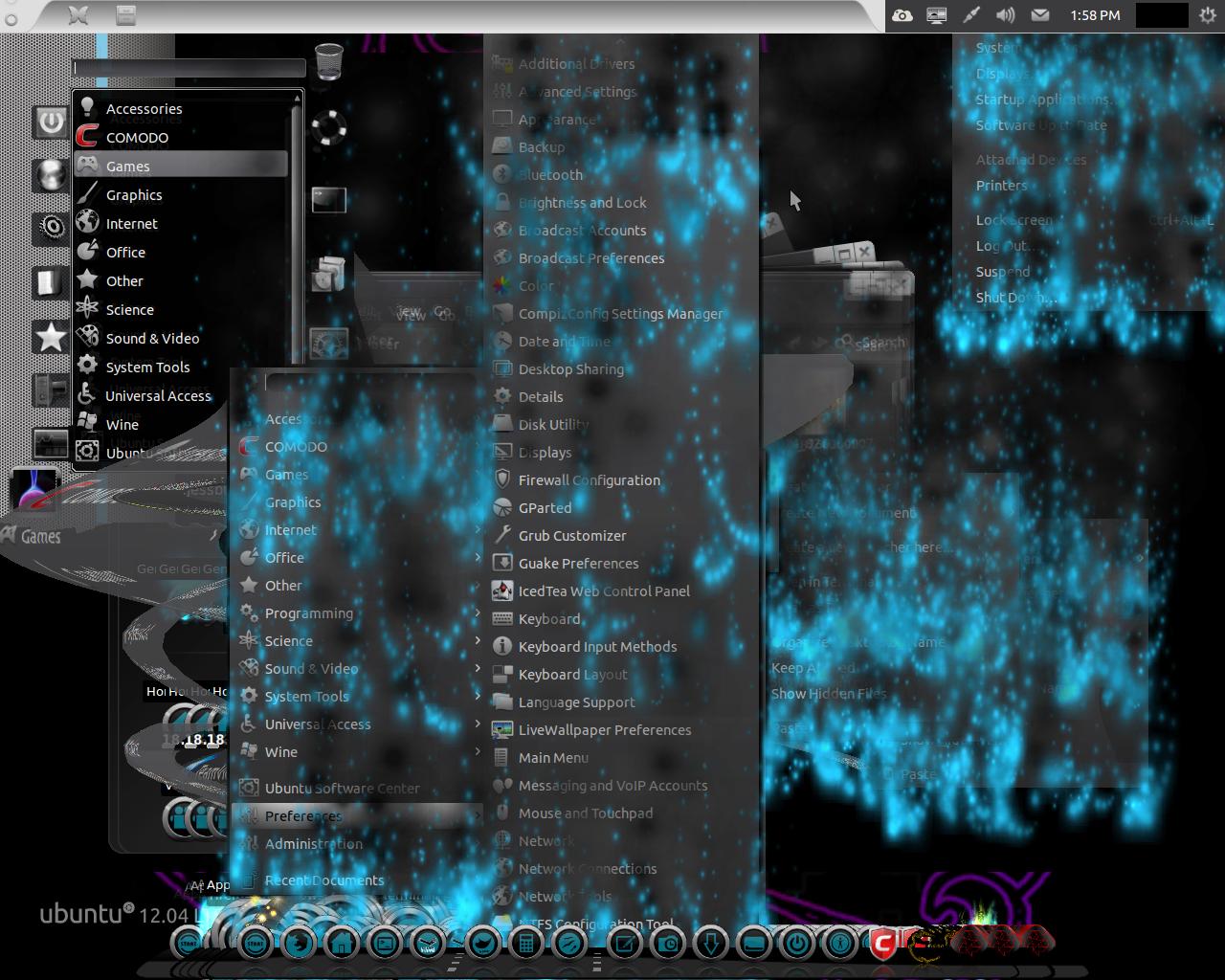Expand the arrow beside System Tools in lower menu
The width and height of the screenshot is (1225, 980).
(478, 696)
